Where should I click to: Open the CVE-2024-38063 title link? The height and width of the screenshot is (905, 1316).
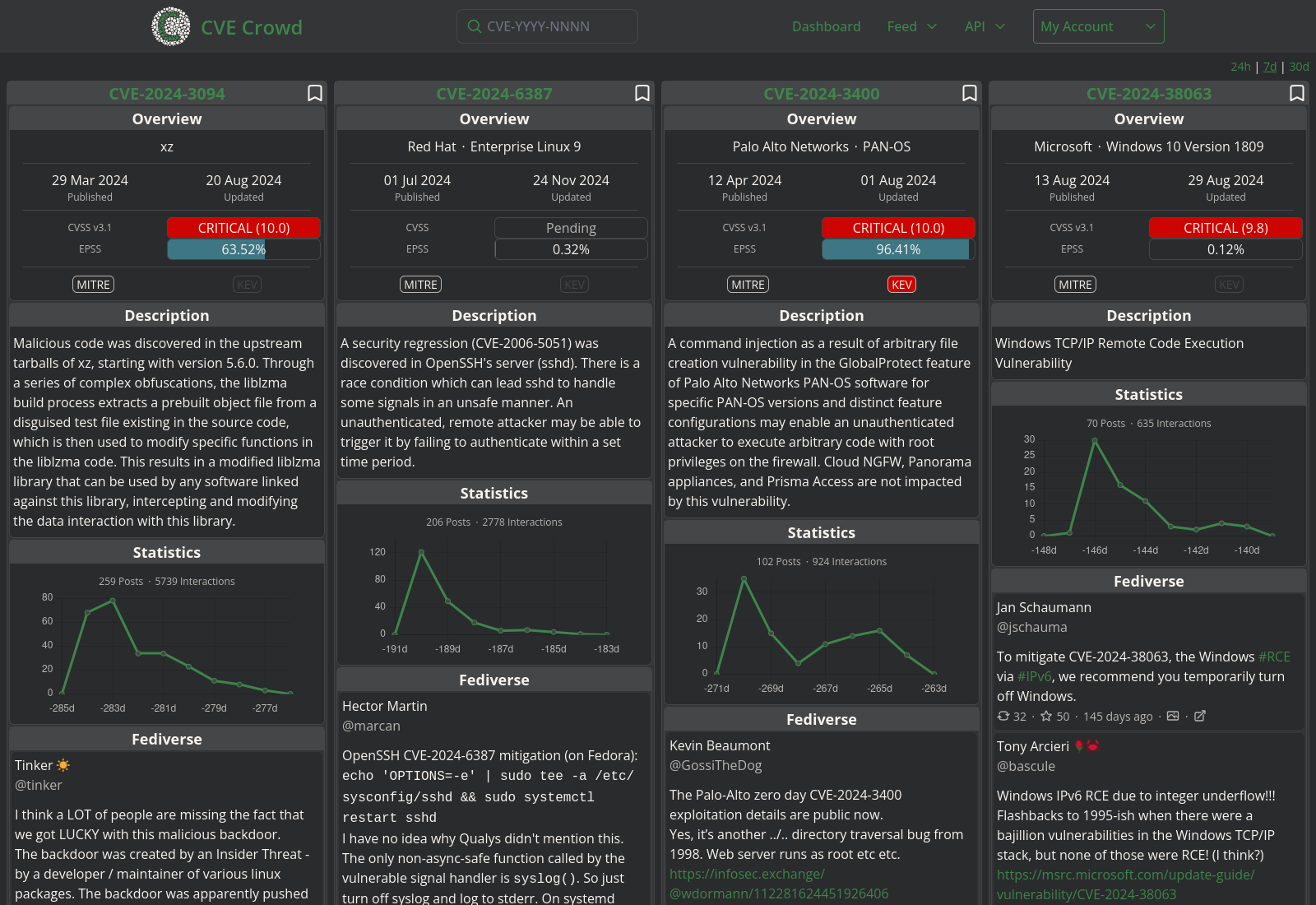tap(1149, 94)
